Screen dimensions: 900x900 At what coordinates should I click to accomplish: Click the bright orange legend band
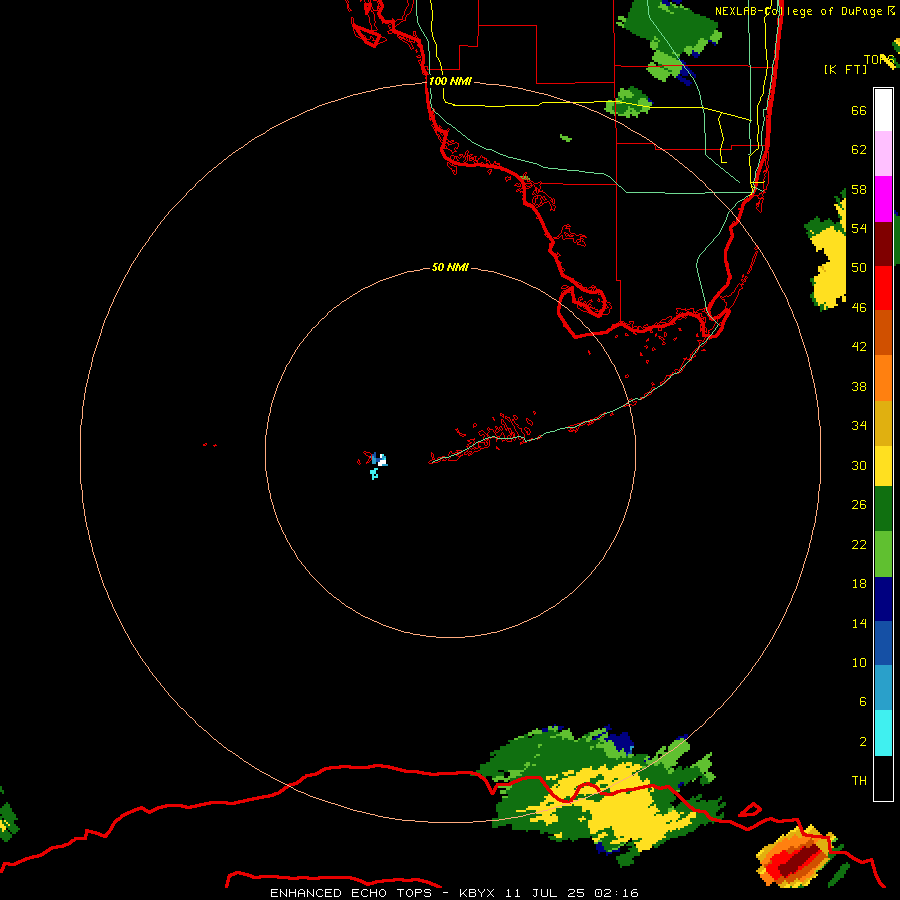883,378
